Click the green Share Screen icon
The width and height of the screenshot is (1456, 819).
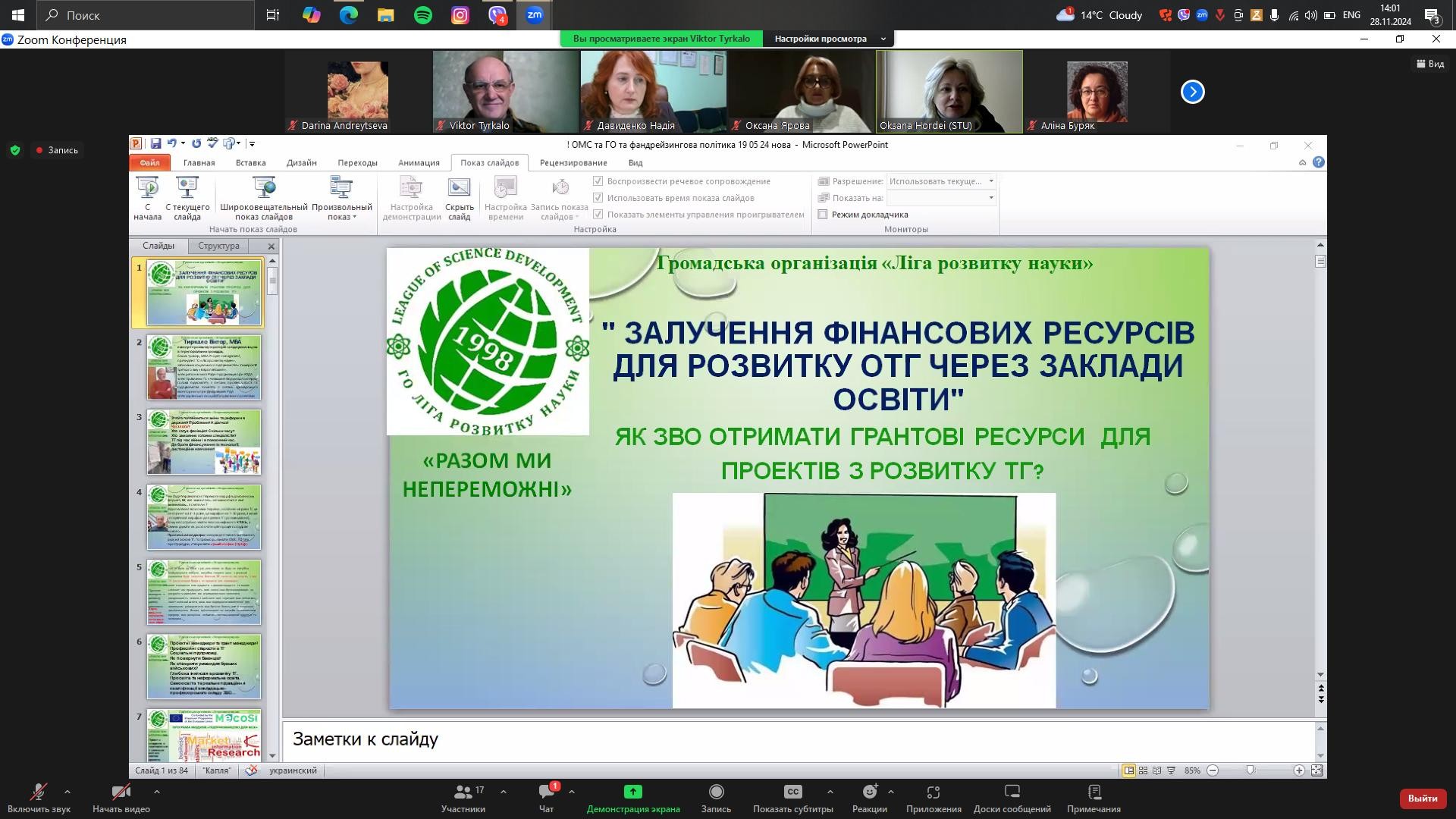633,792
